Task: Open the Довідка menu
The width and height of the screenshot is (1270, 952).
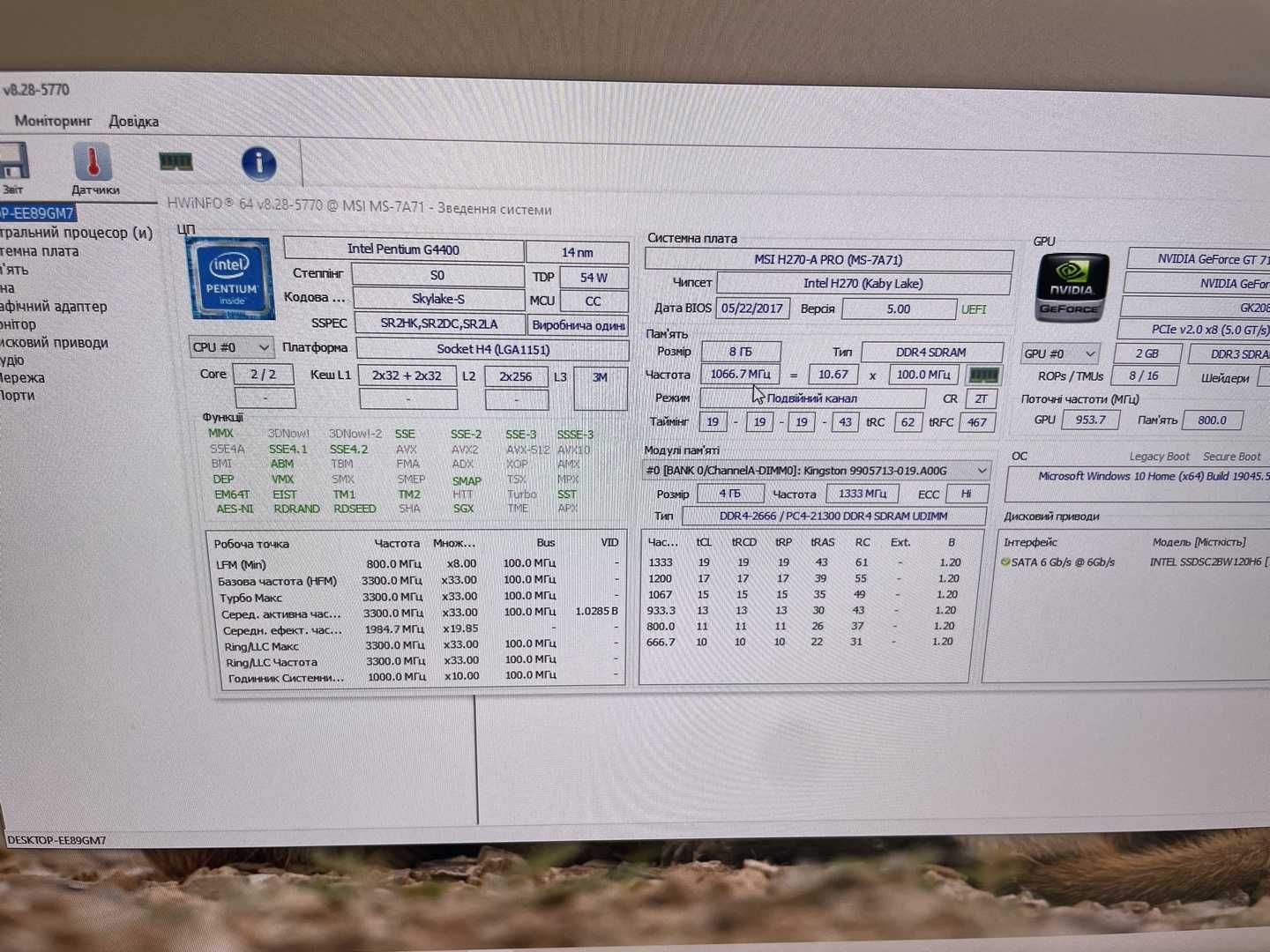Action: [134, 122]
